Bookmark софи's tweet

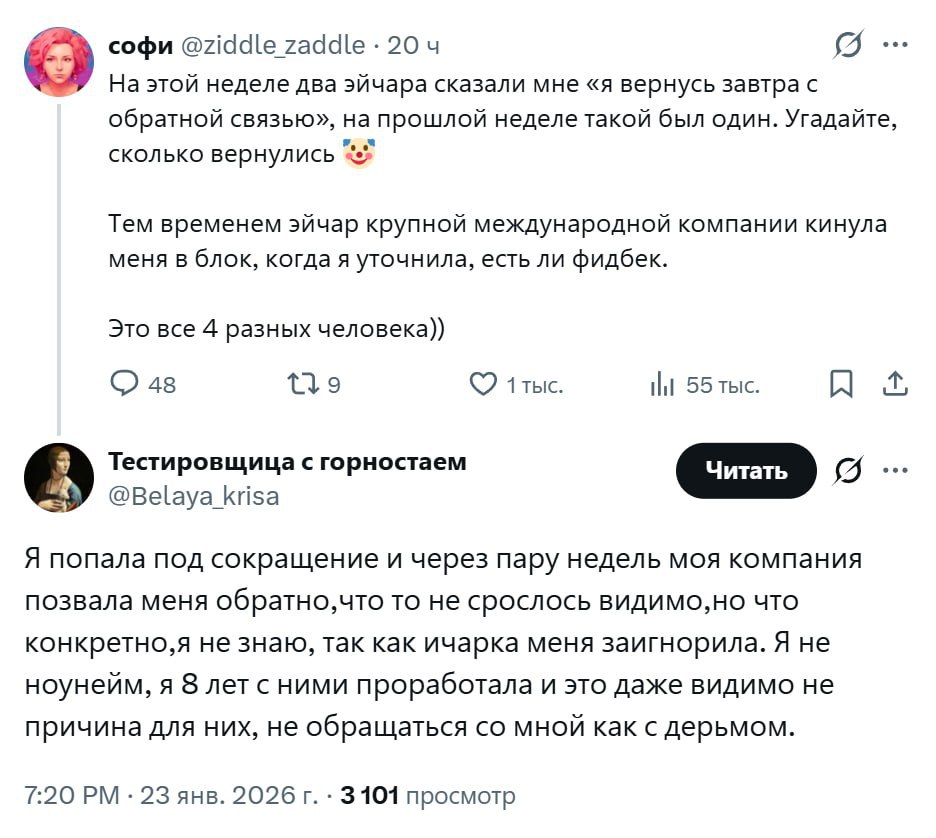(x=842, y=384)
